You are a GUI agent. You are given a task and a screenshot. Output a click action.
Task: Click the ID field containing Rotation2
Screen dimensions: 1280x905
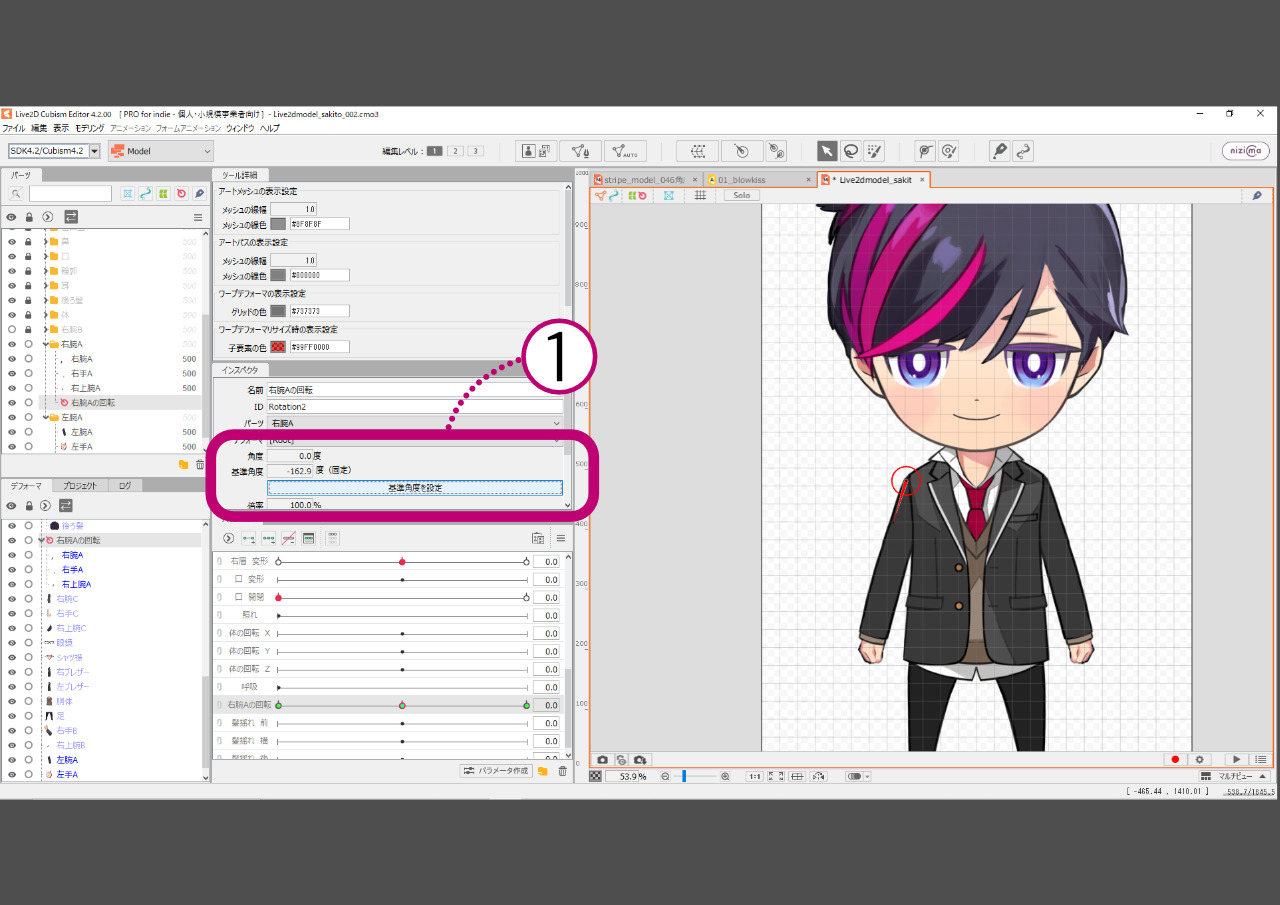tap(415, 407)
